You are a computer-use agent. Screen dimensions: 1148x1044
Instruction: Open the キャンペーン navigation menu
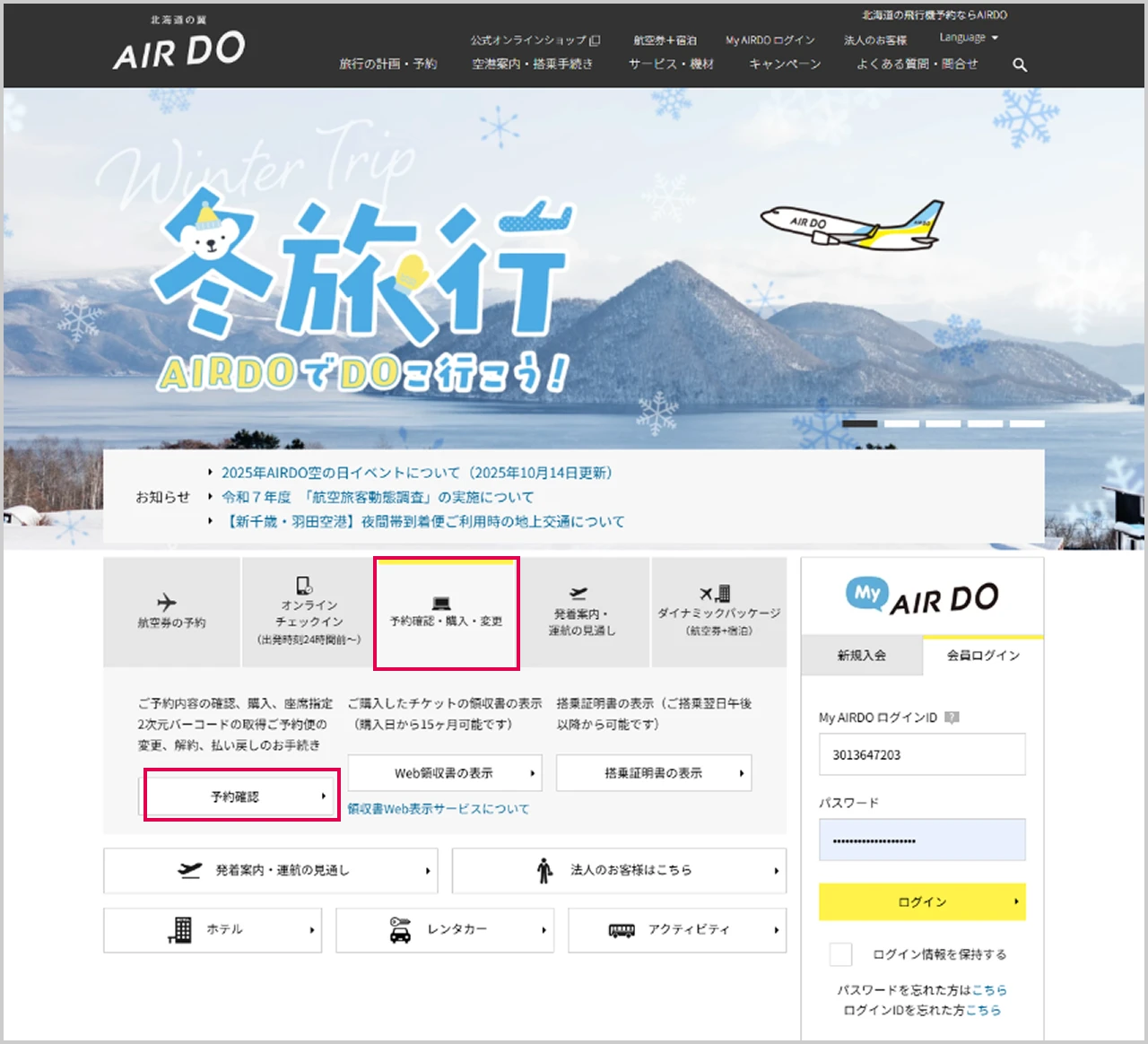click(x=785, y=65)
